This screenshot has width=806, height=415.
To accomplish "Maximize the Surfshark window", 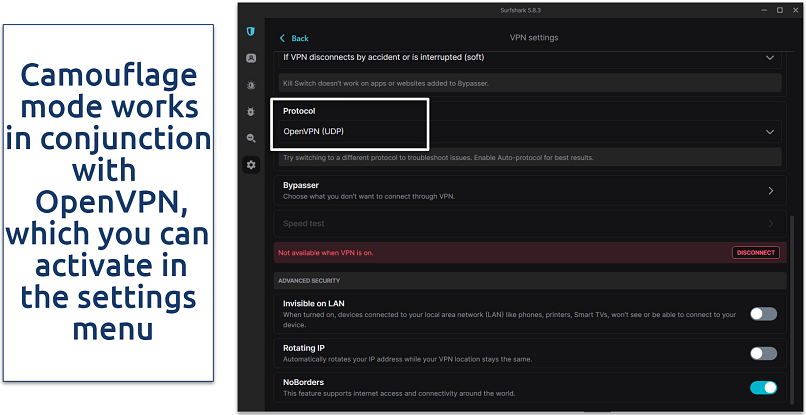I will click(765, 9).
